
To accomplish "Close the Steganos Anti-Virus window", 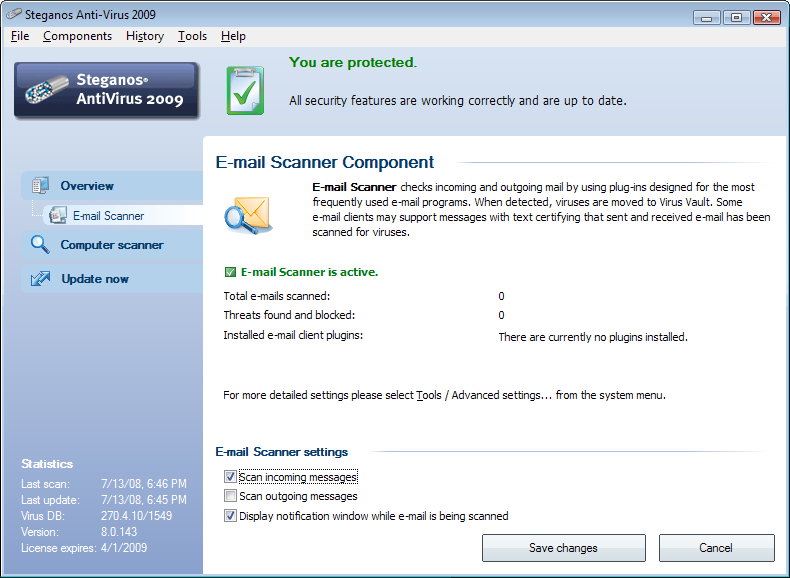I will click(766, 18).
